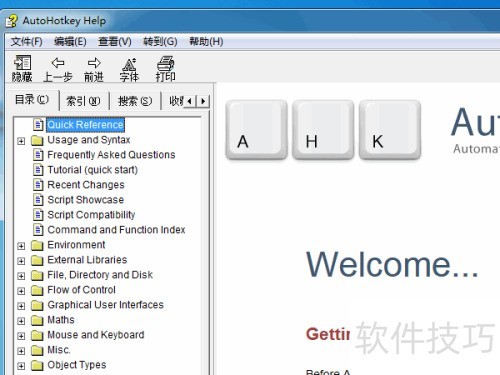Open the 查看(V) menu
This screenshot has height=375, width=500.
click(115, 42)
